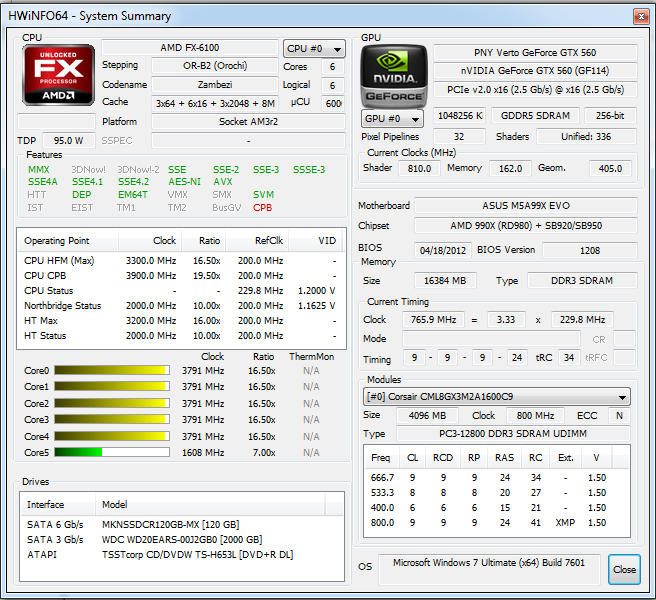Select the 800.0 XMP timing row
Screen dimensions: 656x600
[x=497, y=523]
